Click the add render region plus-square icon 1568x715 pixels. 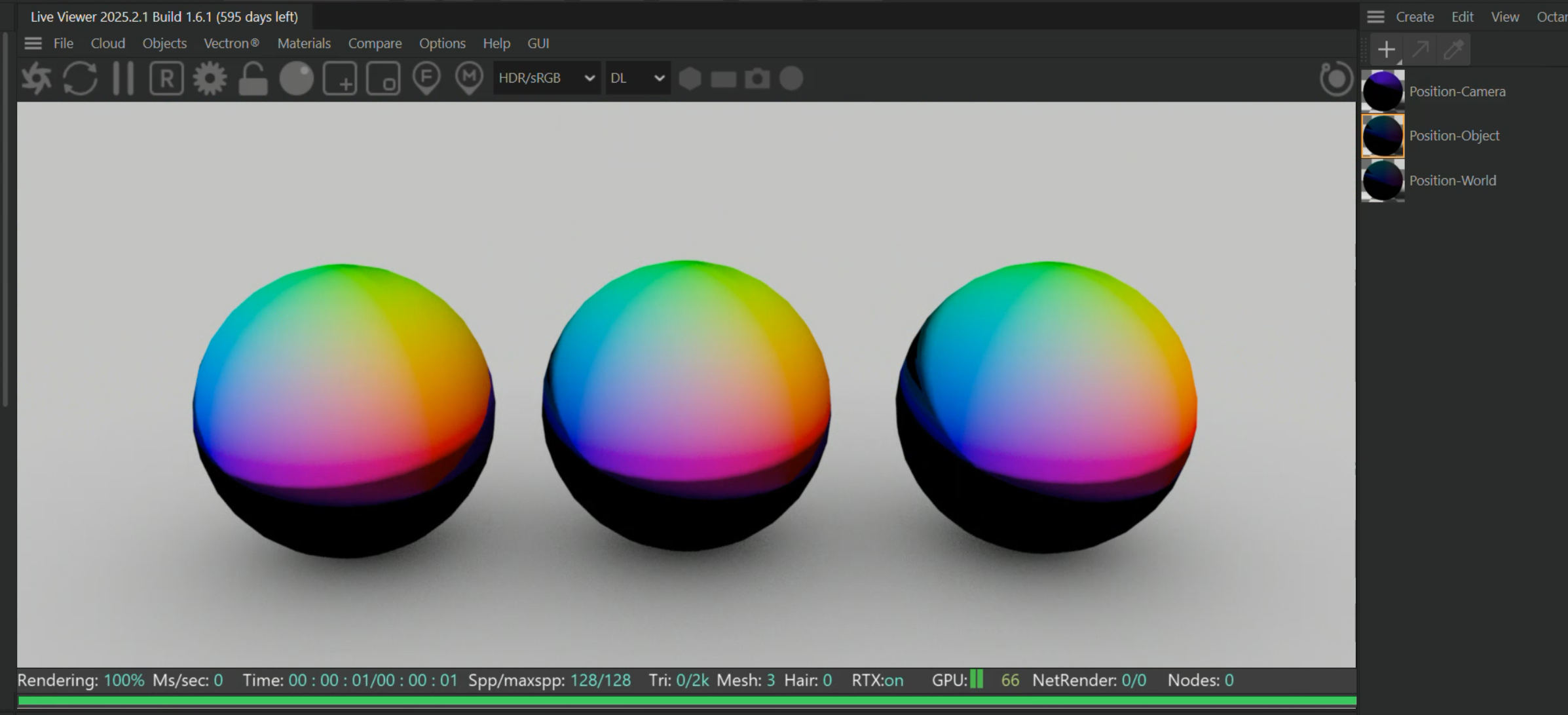340,79
